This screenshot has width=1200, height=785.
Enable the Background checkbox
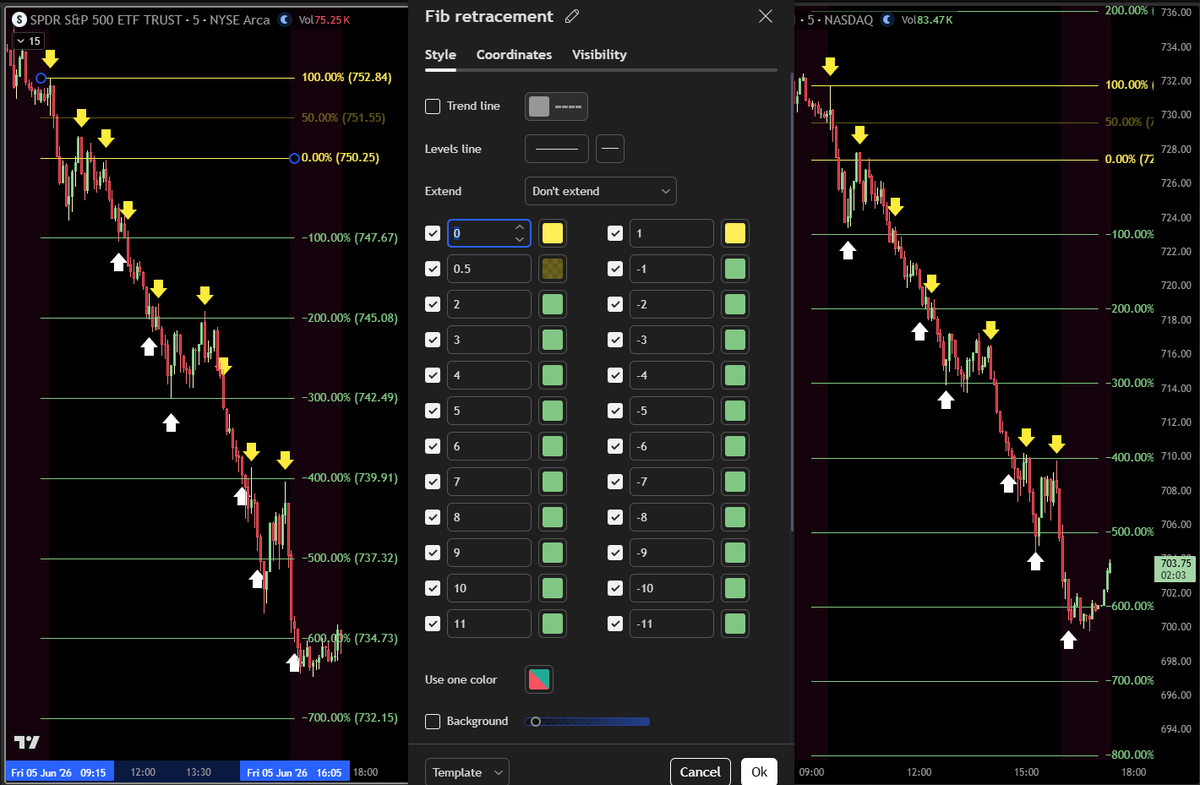[432, 721]
